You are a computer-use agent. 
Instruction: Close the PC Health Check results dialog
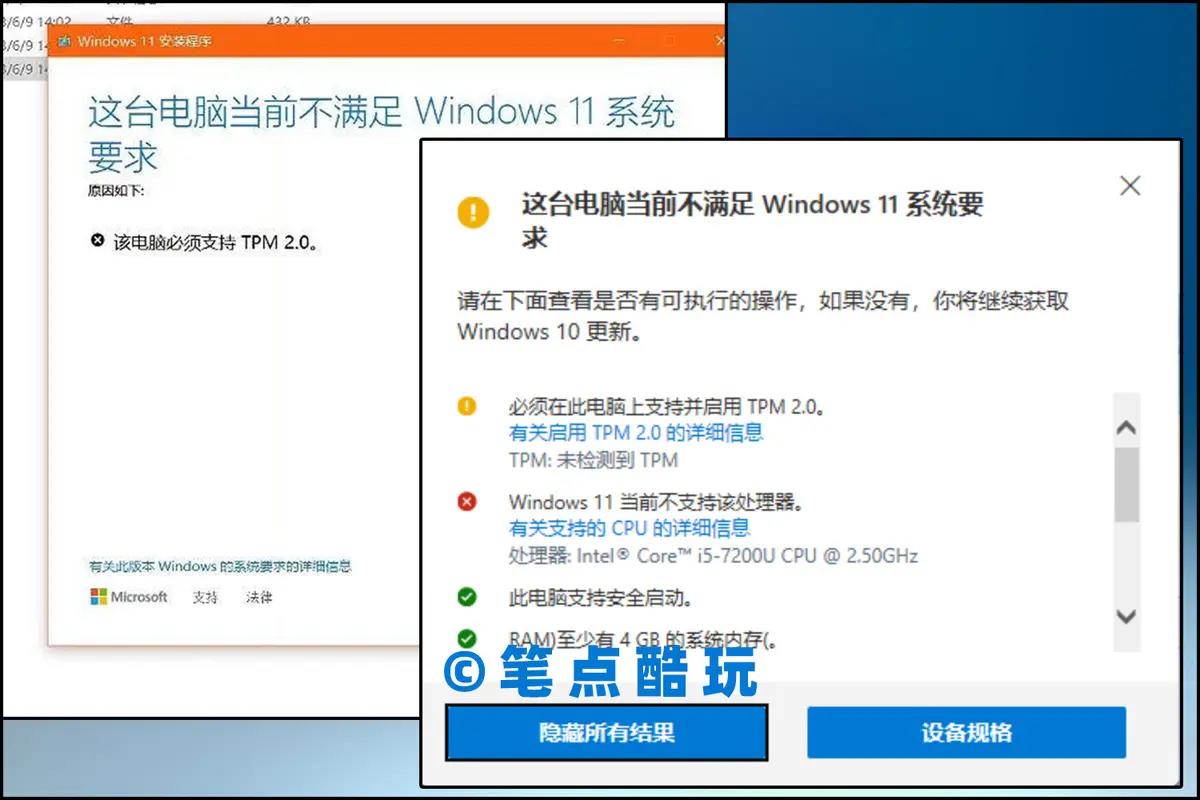pyautogui.click(x=1130, y=185)
